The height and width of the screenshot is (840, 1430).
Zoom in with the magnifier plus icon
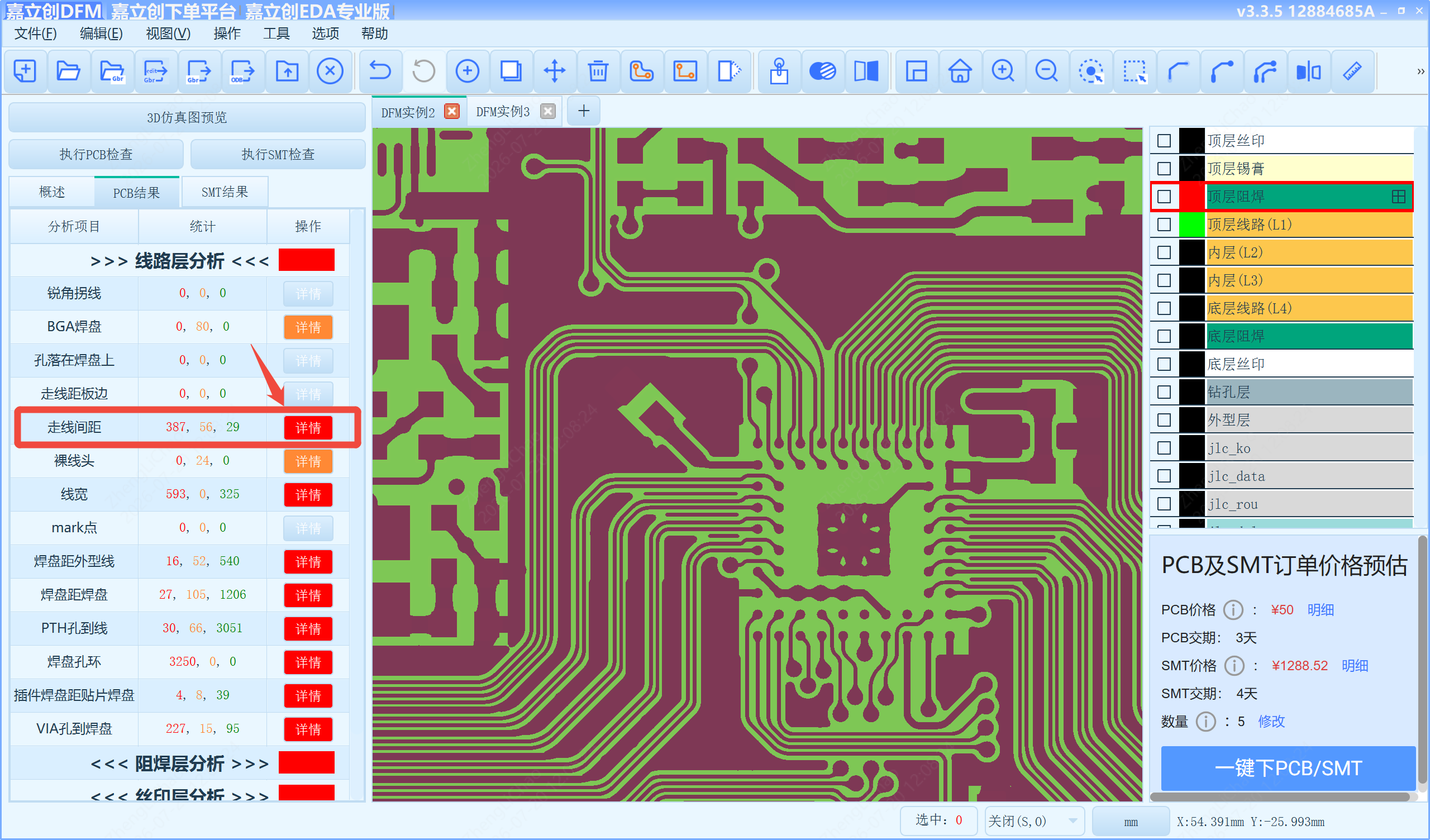click(1003, 71)
